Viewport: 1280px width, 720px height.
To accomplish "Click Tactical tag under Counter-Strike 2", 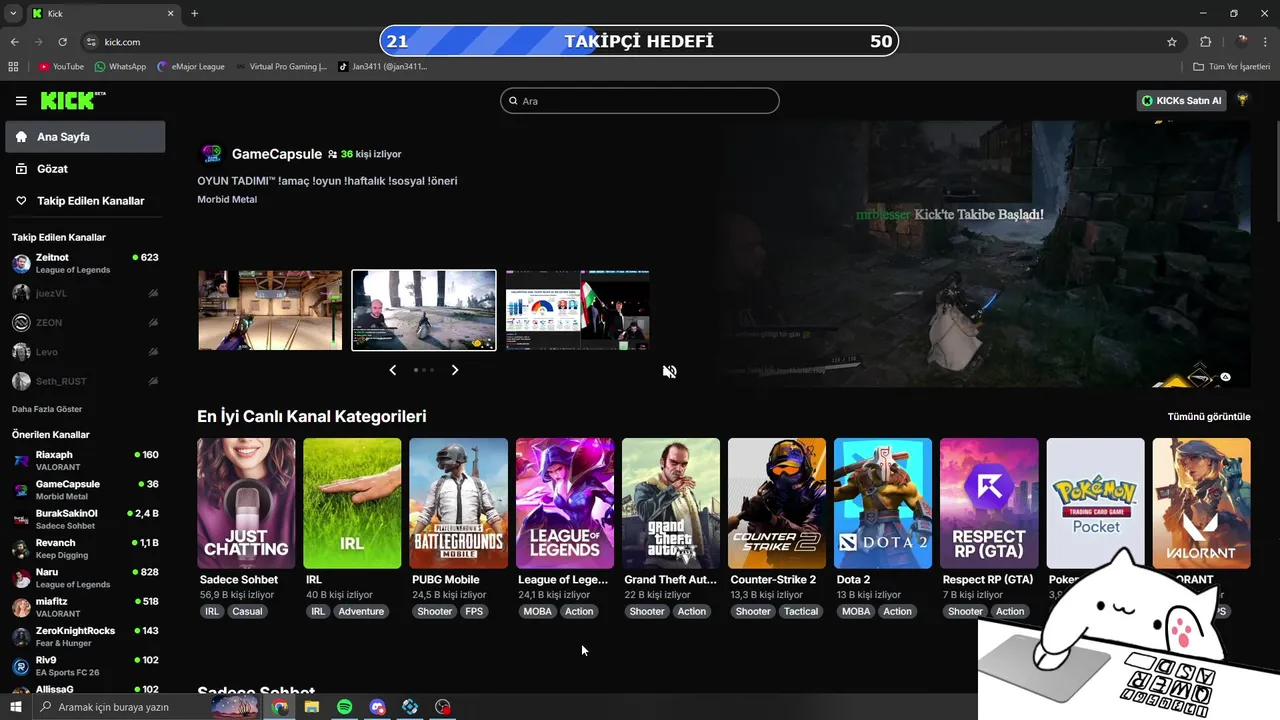I will pyautogui.click(x=801, y=611).
